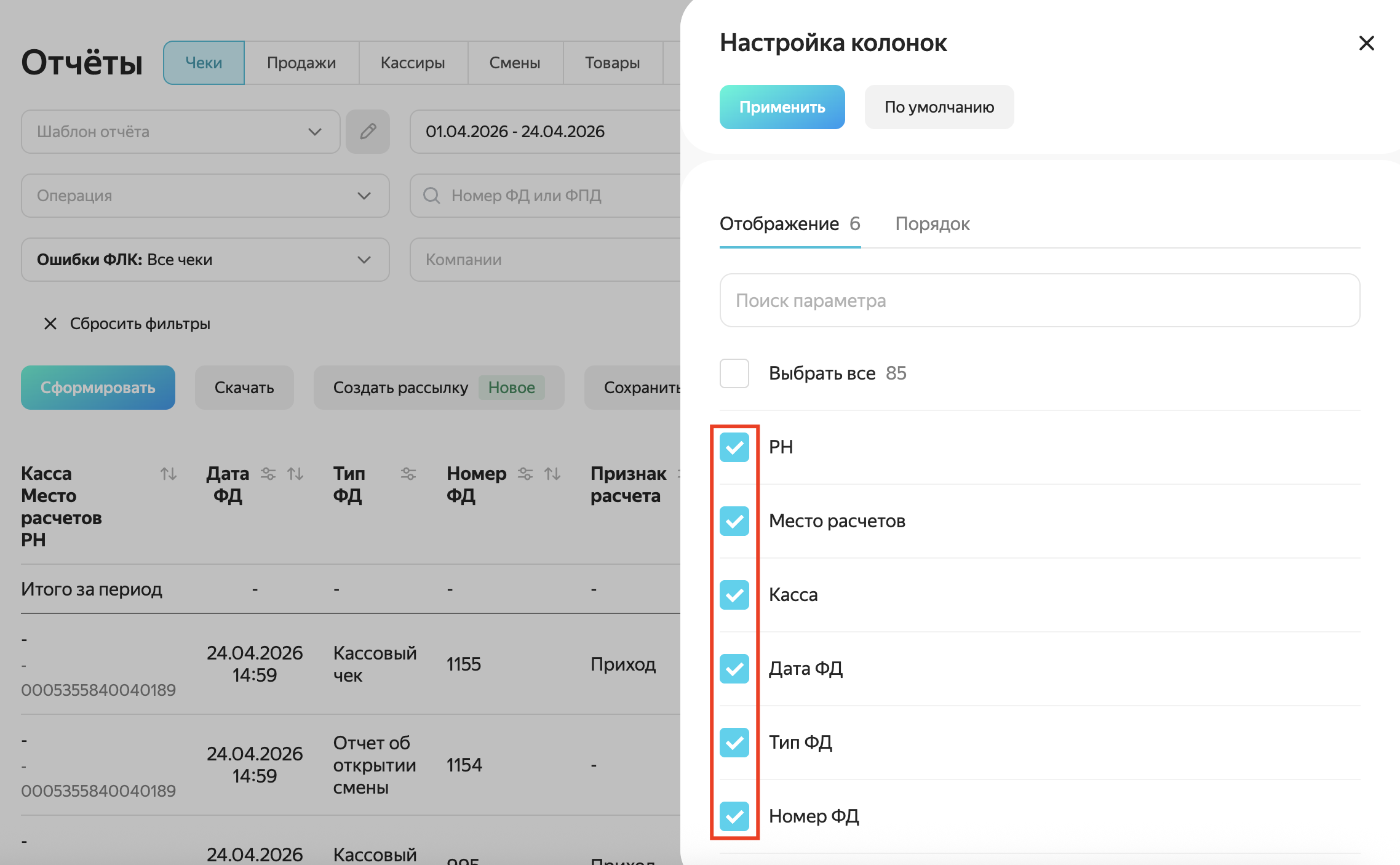Toggle the Выбрать все checkbox
Image resolution: width=1400 pixels, height=865 pixels.
point(734,373)
